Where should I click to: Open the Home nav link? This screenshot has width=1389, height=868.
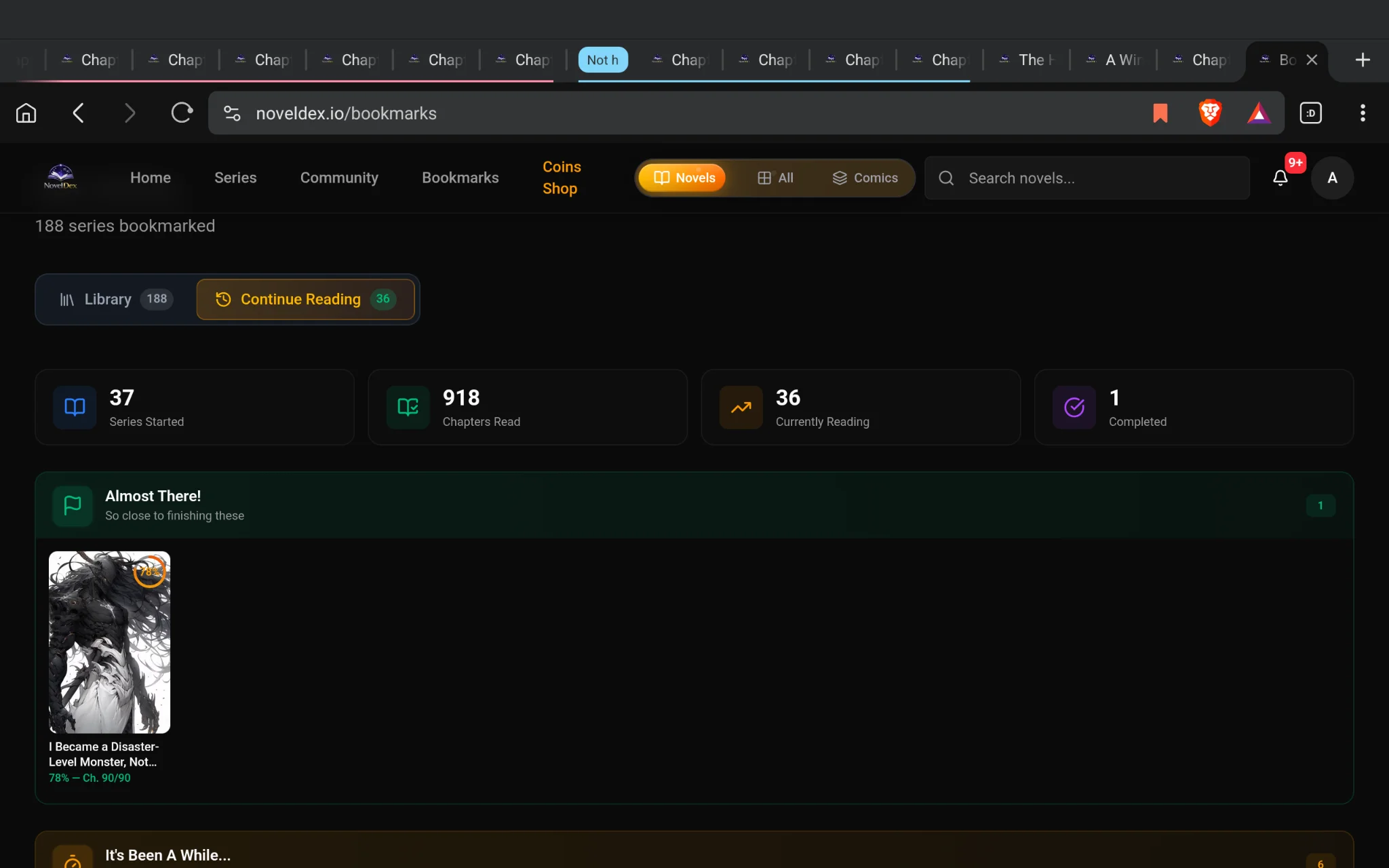pyautogui.click(x=151, y=178)
